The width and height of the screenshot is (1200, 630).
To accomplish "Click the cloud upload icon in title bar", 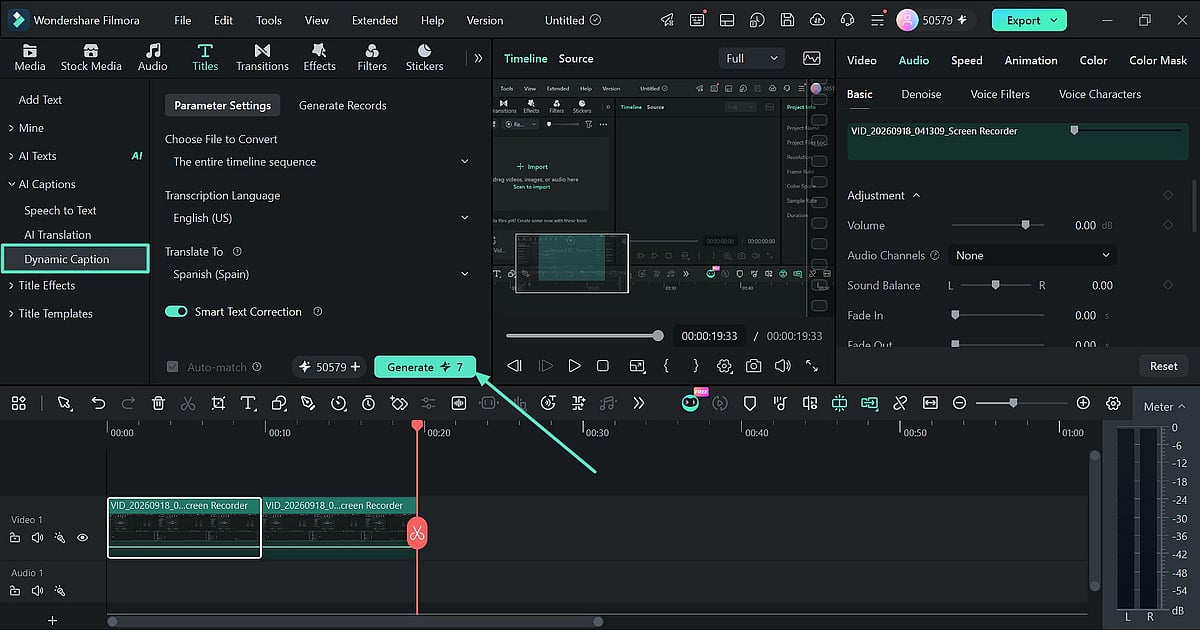I will [x=817, y=20].
